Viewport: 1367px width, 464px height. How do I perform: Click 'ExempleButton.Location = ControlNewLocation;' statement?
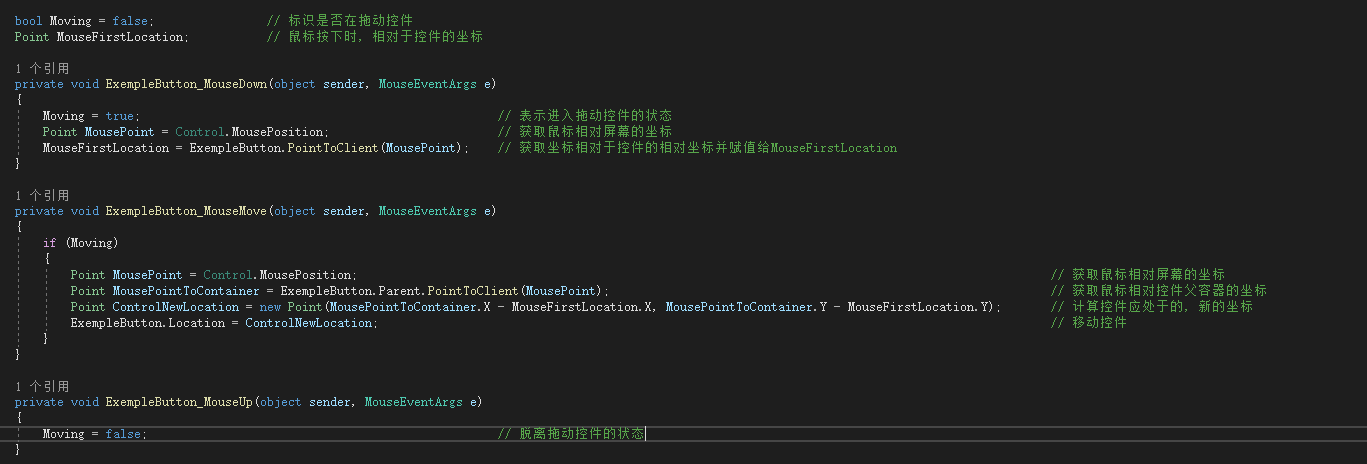[224, 323]
